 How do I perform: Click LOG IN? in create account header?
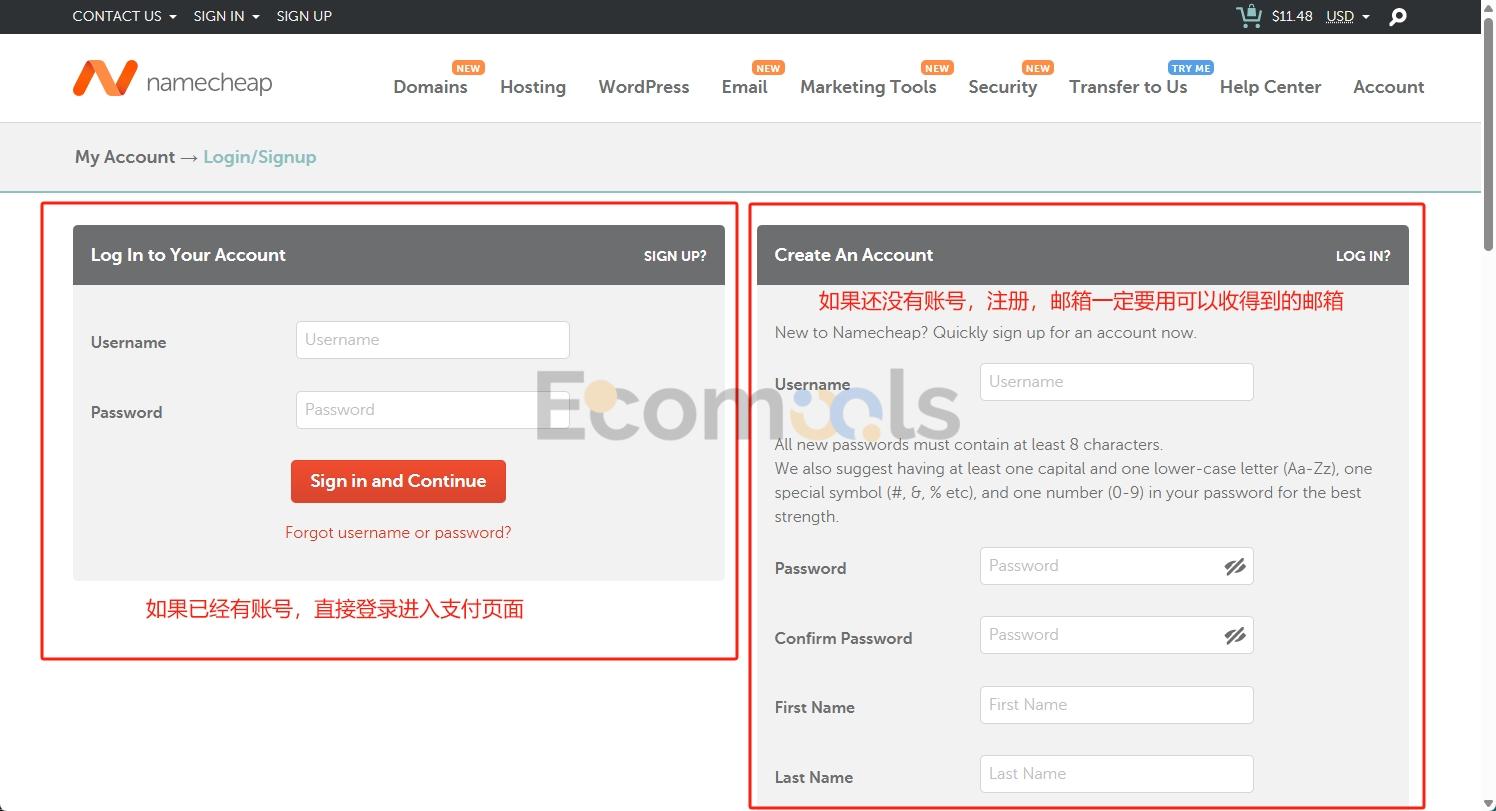coord(1363,256)
